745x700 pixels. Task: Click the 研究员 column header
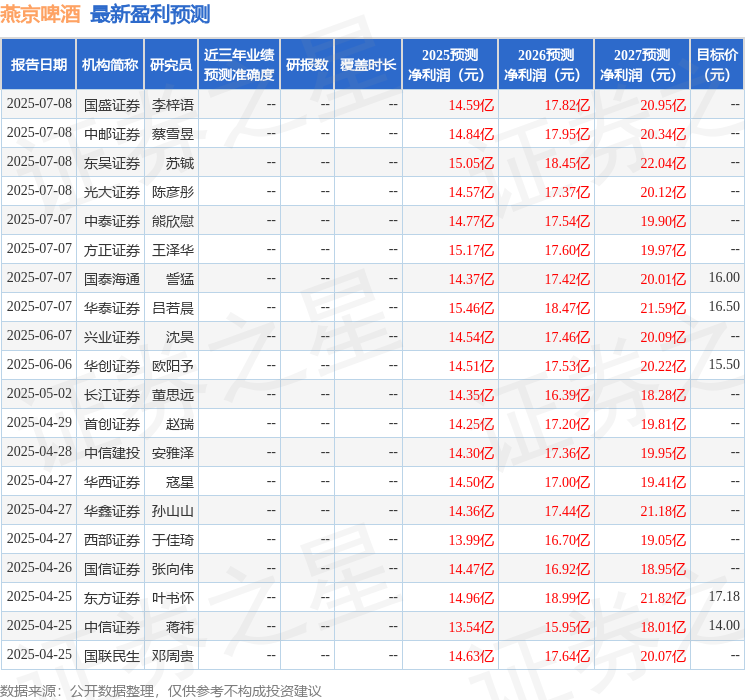[171, 65]
